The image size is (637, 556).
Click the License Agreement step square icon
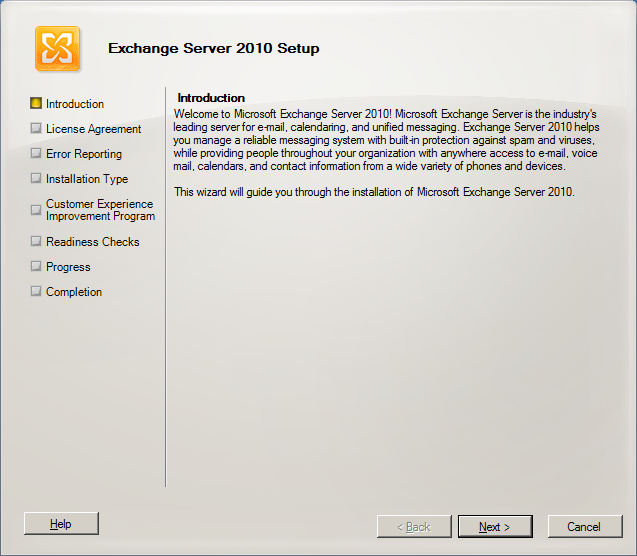click(37, 128)
